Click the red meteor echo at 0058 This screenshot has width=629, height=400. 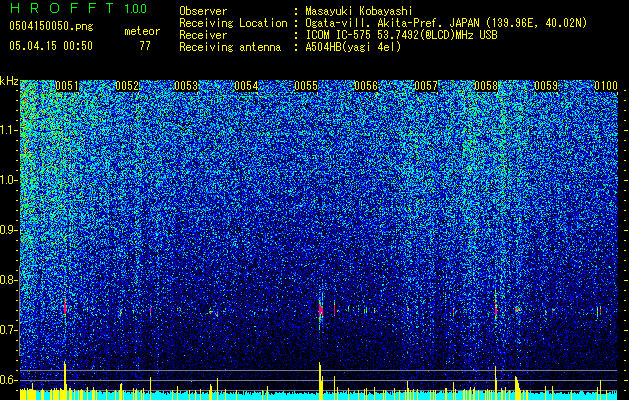496,309
